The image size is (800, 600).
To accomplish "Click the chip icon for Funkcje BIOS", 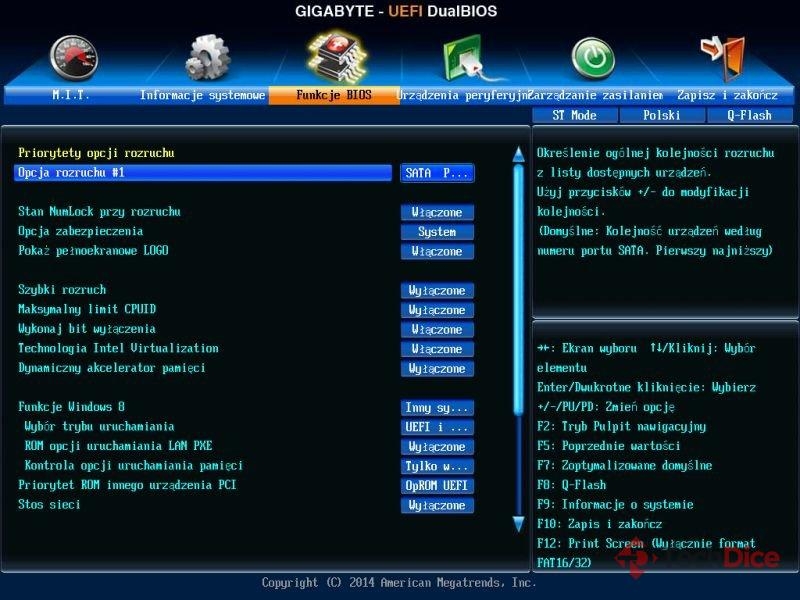I will 337,57.
